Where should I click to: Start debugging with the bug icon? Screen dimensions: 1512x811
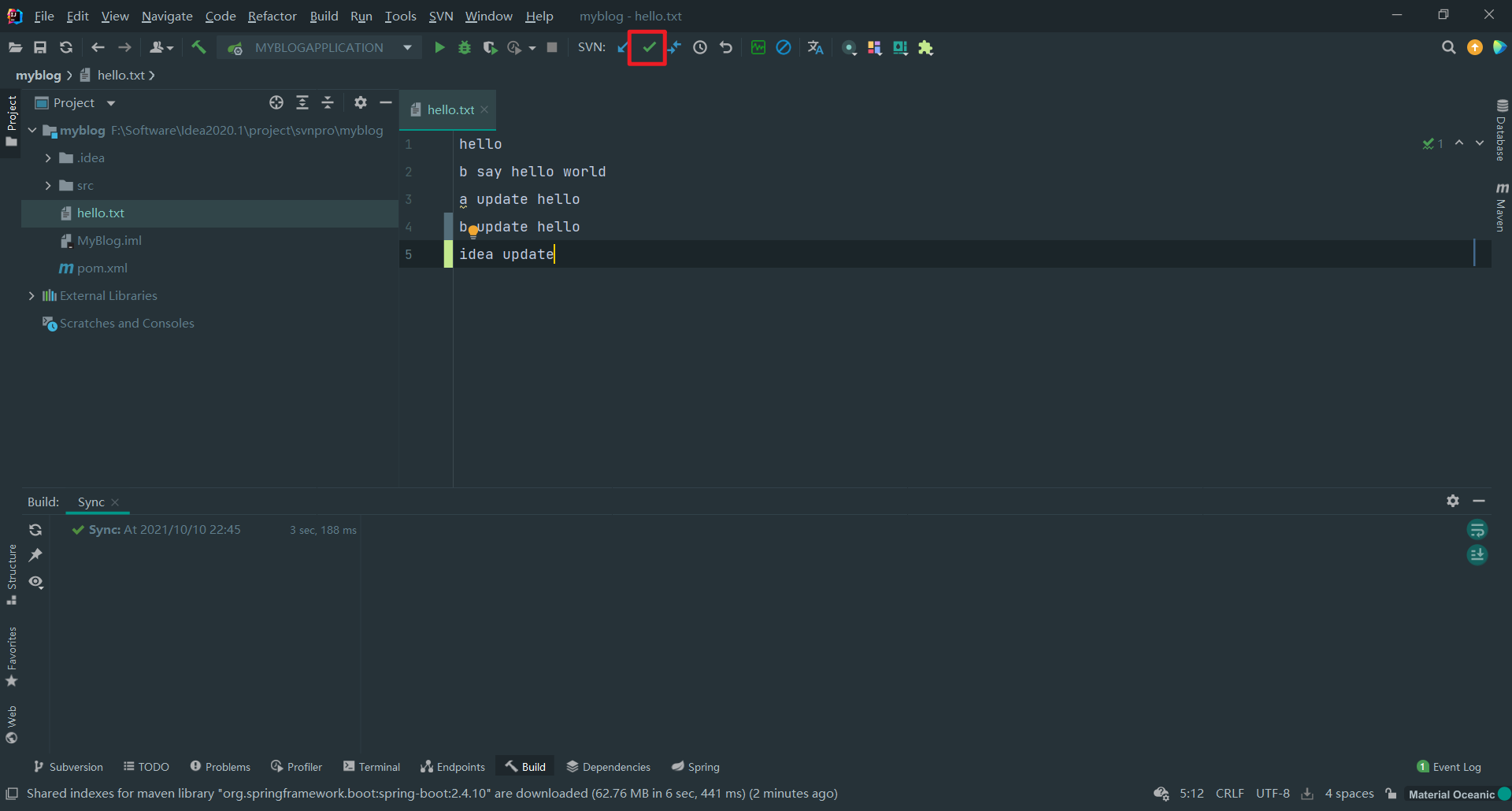tap(465, 48)
